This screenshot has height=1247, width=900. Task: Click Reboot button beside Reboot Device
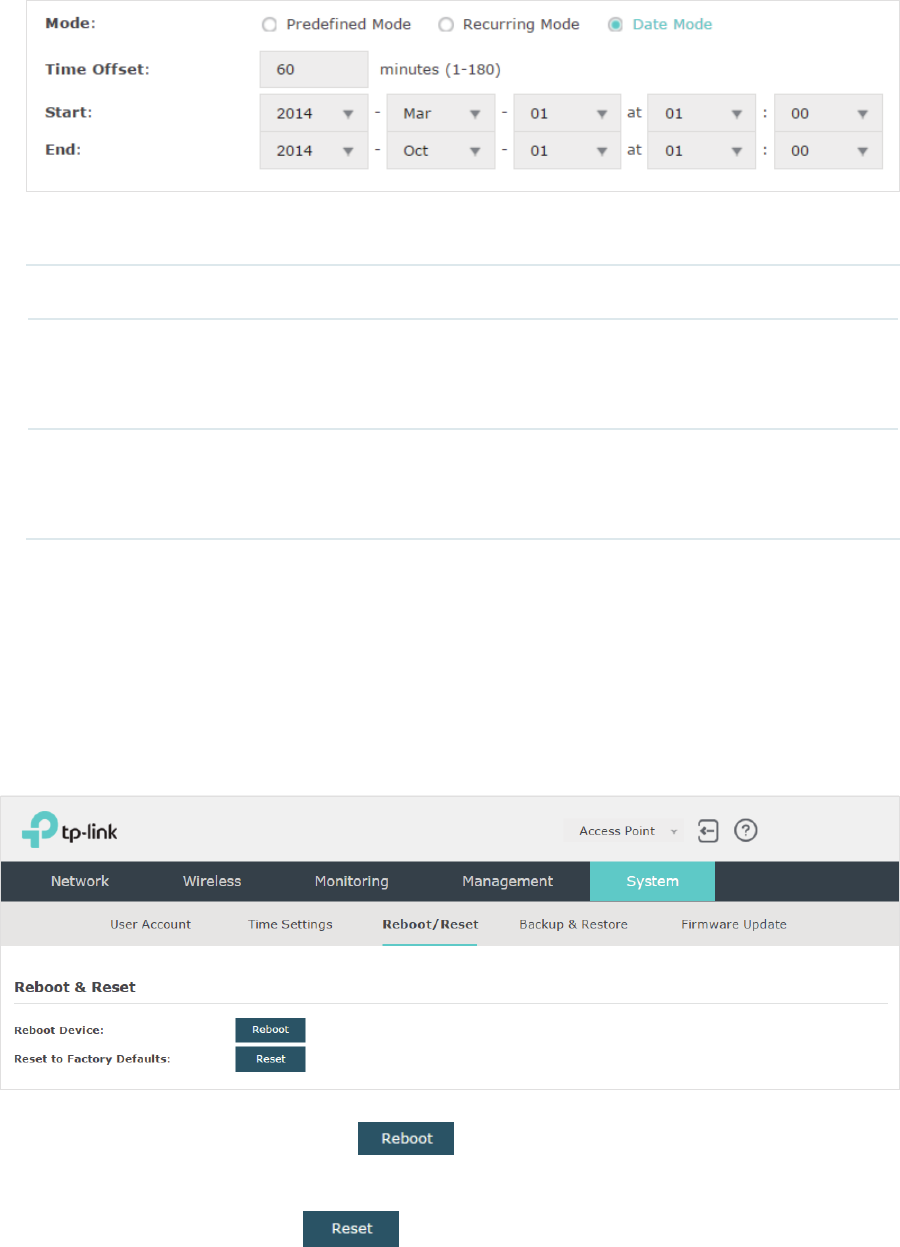tap(270, 1030)
